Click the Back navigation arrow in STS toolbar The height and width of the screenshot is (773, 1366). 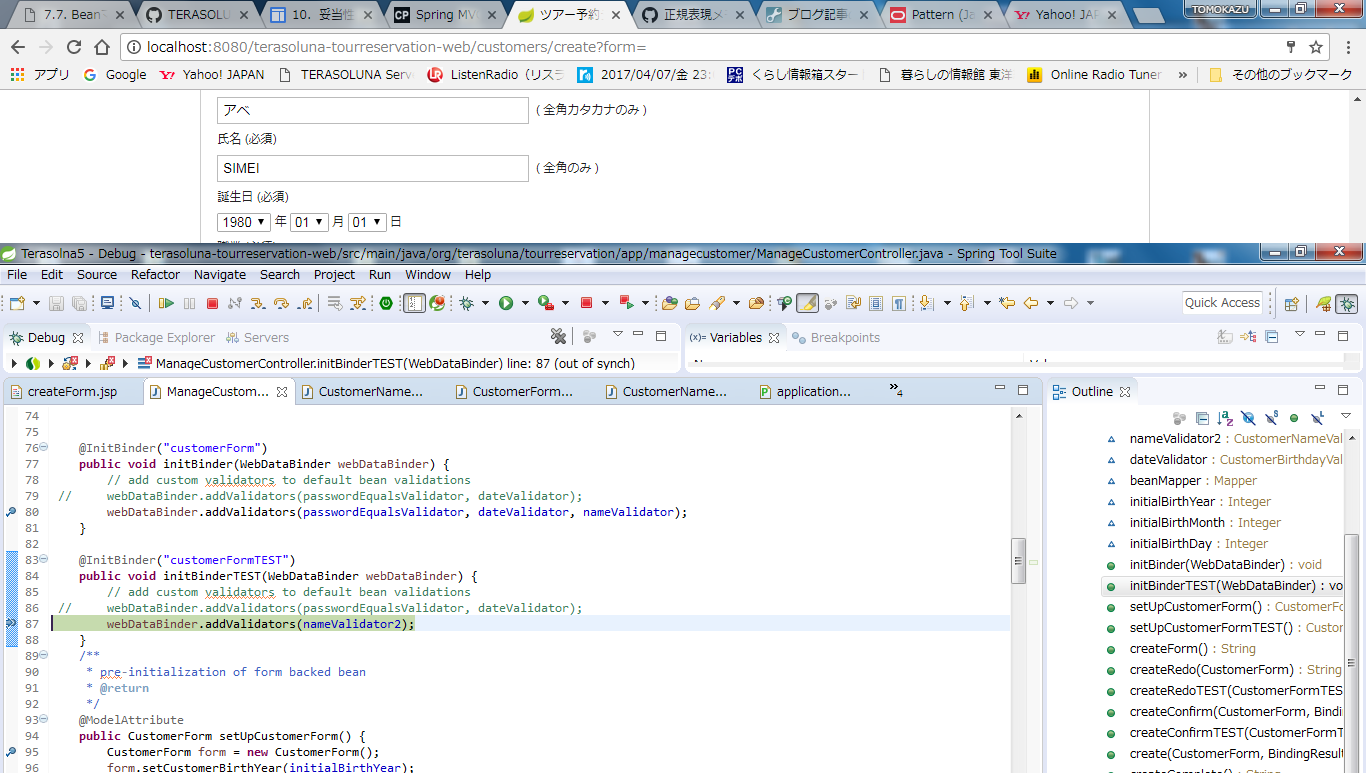(x=1031, y=303)
